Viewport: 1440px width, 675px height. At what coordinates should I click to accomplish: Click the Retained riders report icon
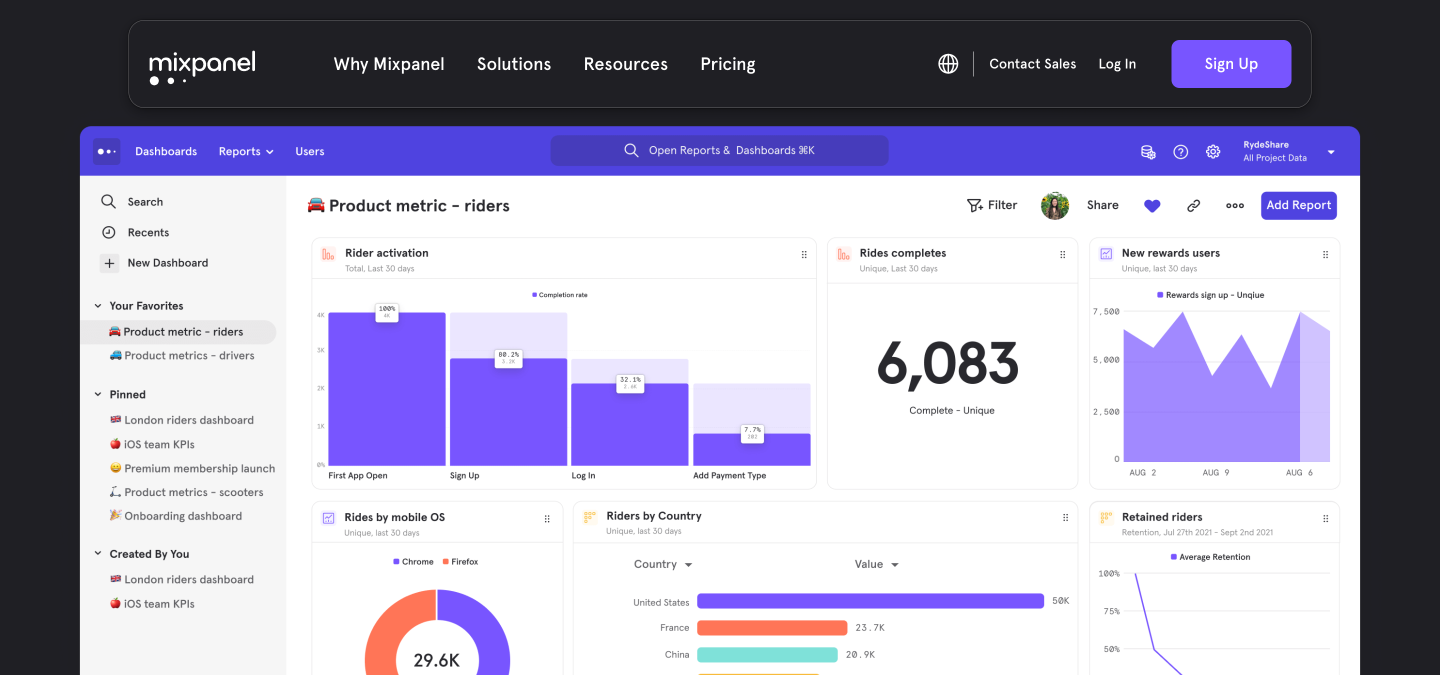point(1106,518)
